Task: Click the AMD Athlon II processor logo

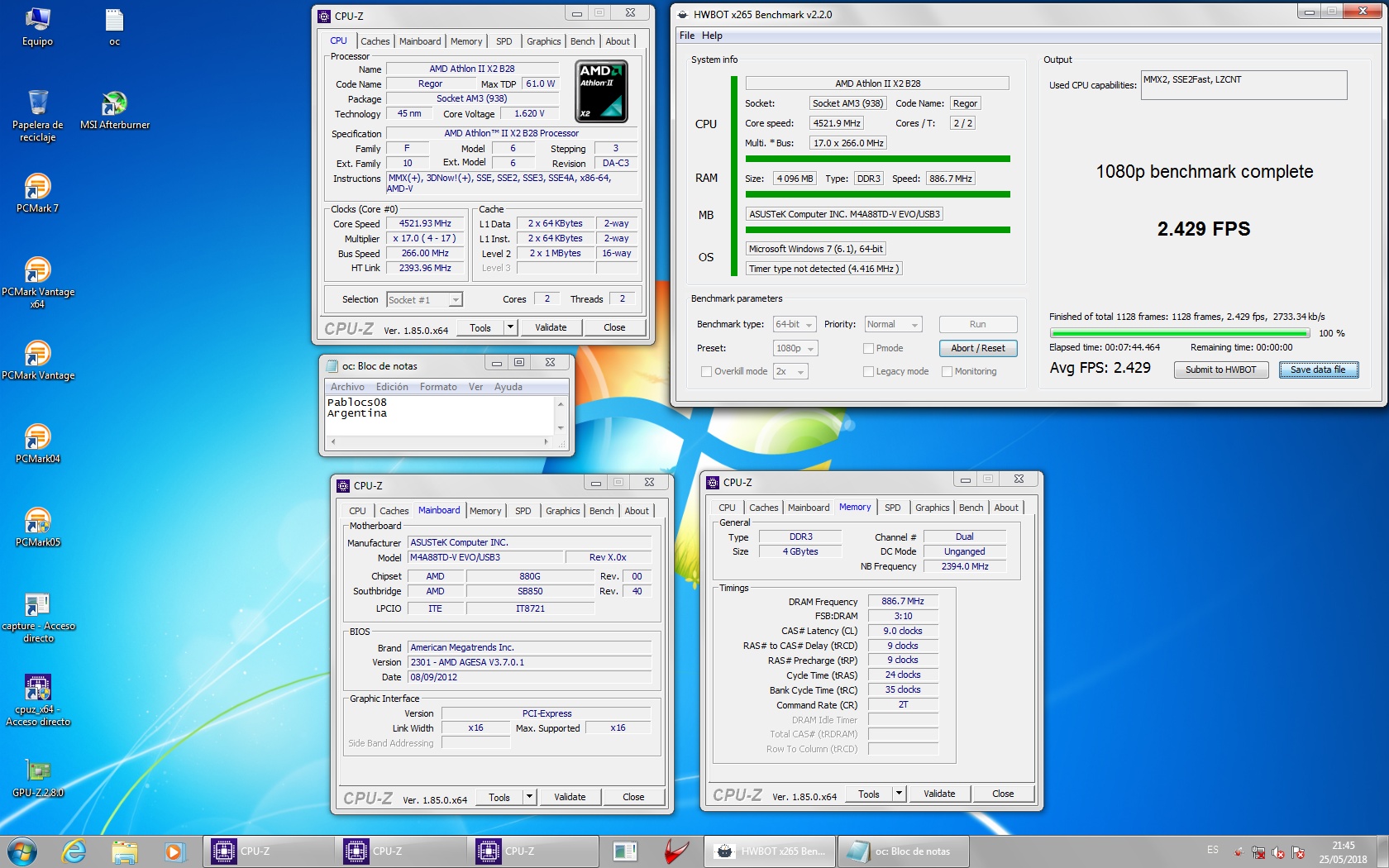Action: 601,92
